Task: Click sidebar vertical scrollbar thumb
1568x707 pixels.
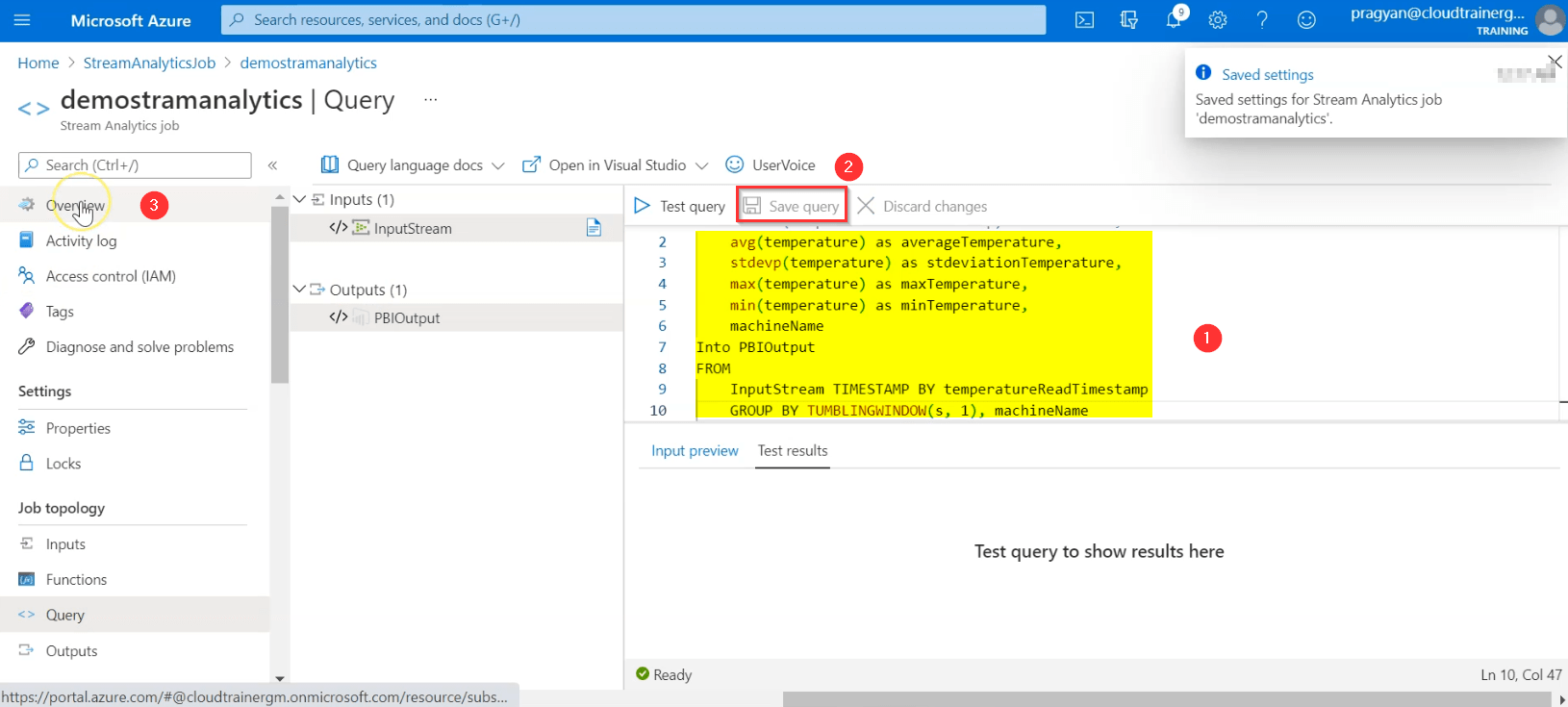Action: [x=279, y=294]
